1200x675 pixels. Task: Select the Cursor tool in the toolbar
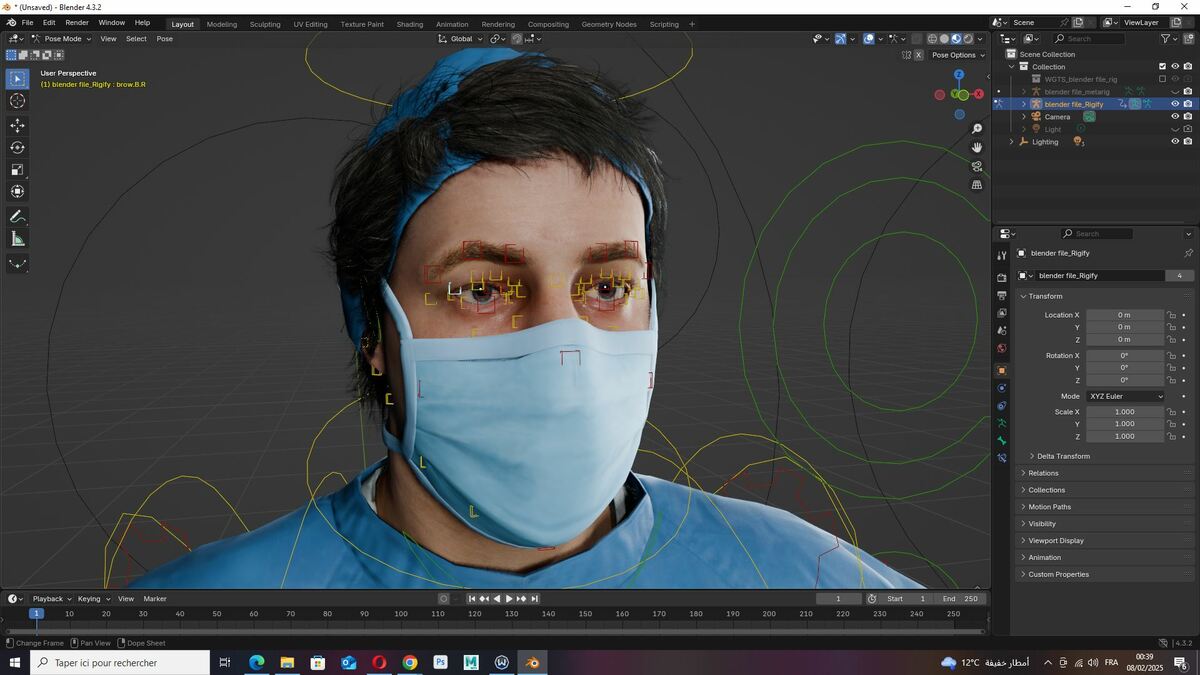point(17,101)
